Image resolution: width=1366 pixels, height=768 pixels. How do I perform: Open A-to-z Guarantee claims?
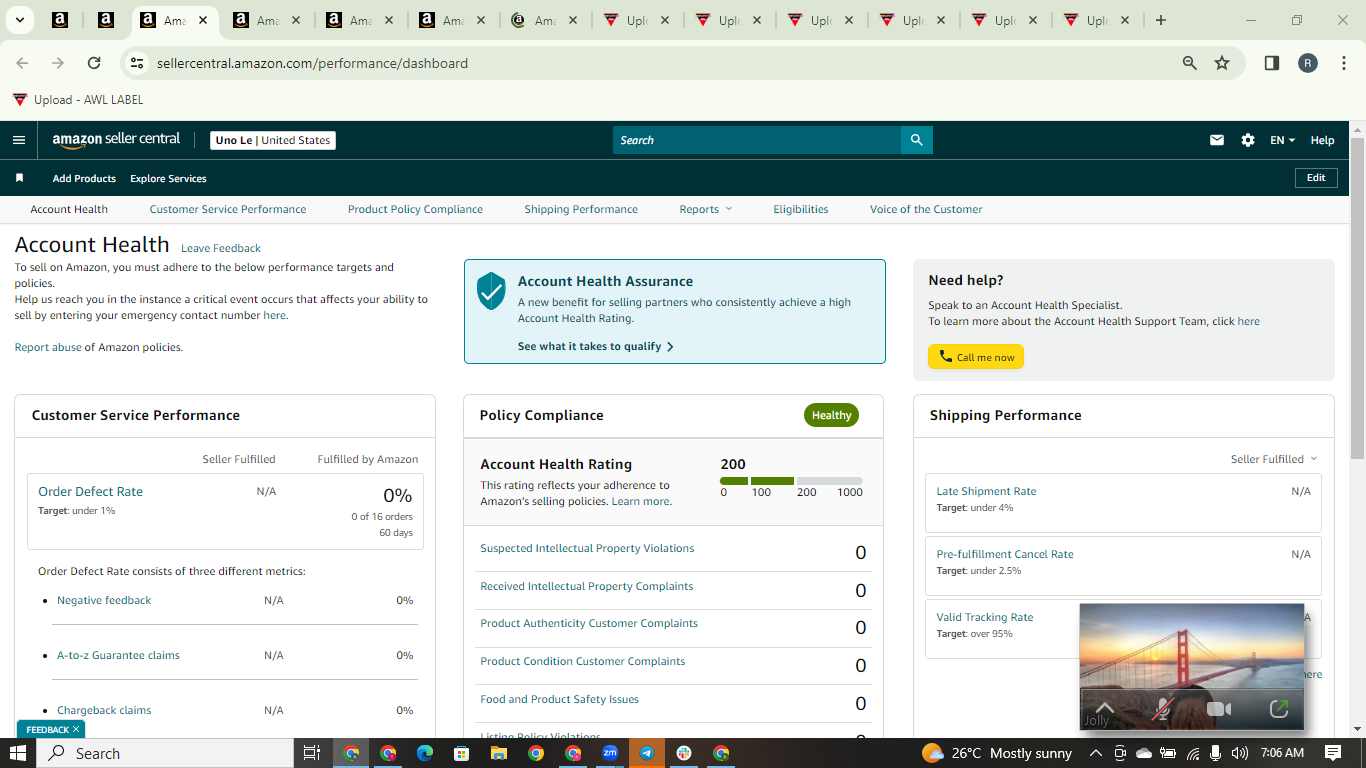118,655
